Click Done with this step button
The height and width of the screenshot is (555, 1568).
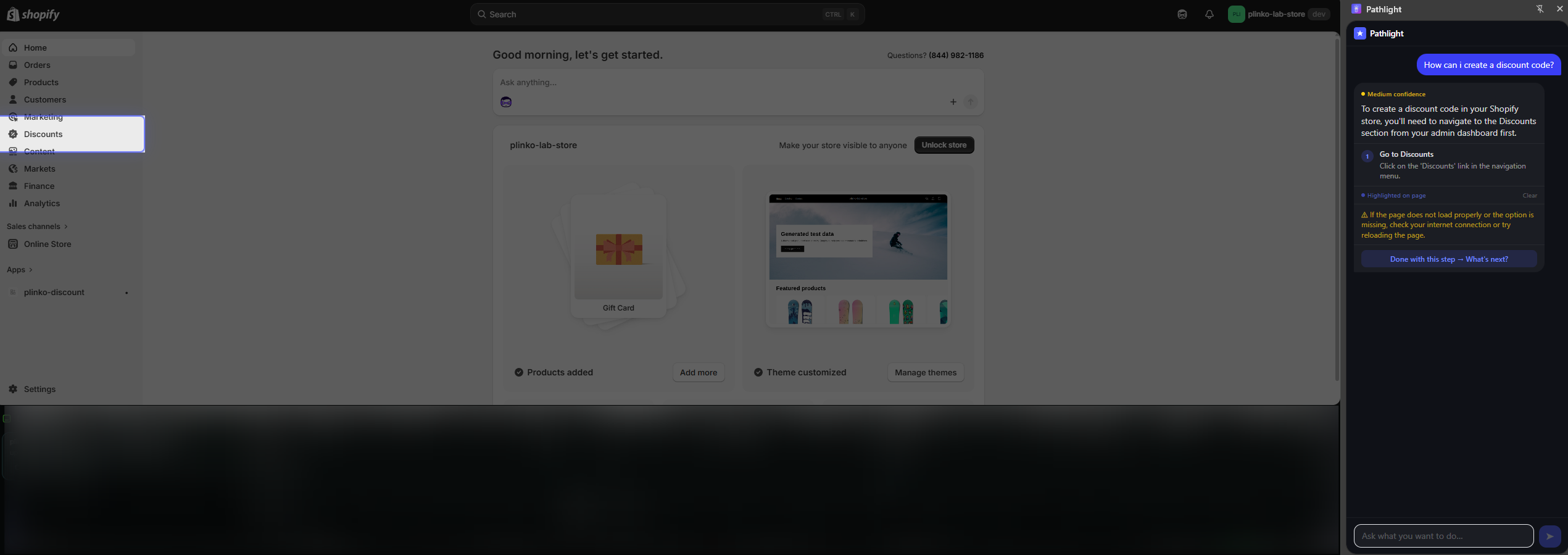tap(1449, 259)
